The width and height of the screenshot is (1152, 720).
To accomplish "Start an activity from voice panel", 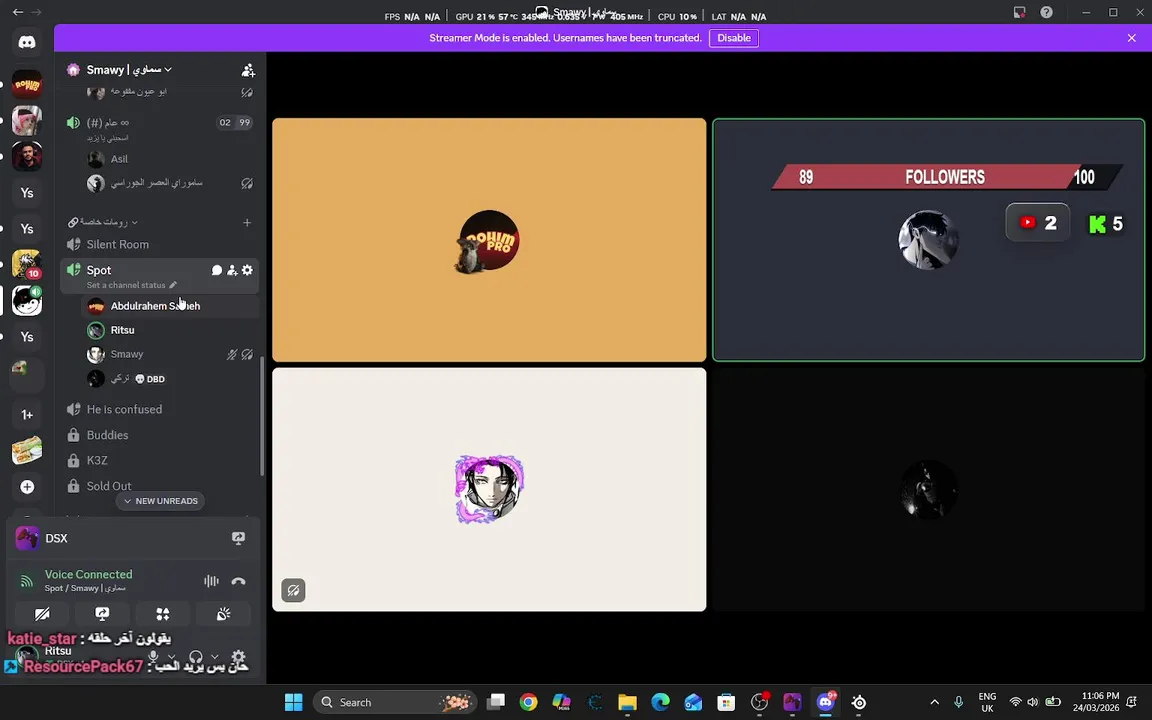I will (163, 613).
